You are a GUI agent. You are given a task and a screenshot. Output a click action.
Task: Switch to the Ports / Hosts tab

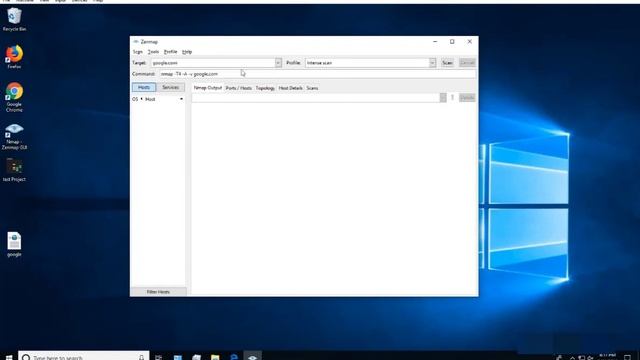[239, 88]
